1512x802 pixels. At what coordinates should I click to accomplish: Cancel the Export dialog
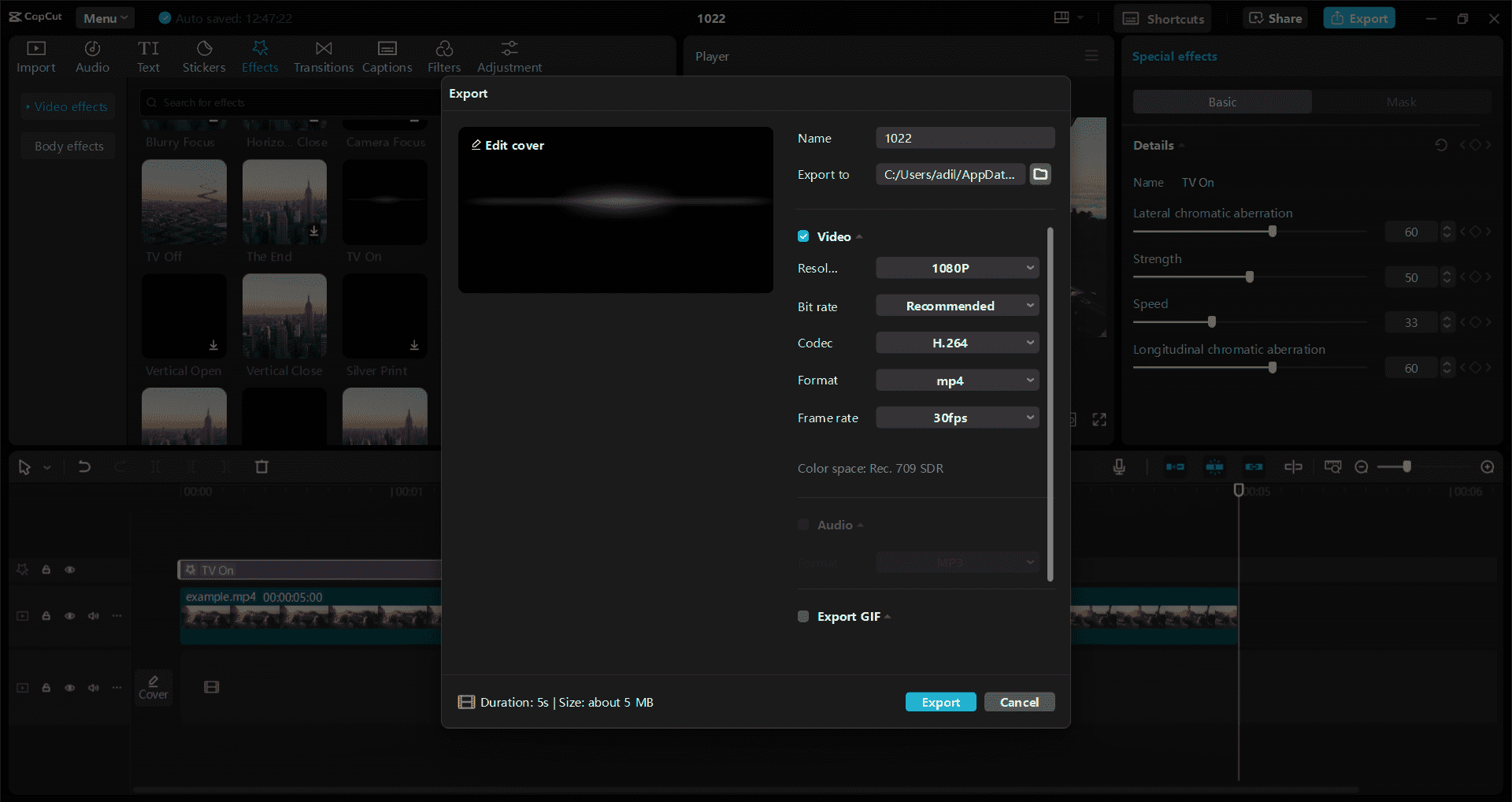tap(1019, 702)
